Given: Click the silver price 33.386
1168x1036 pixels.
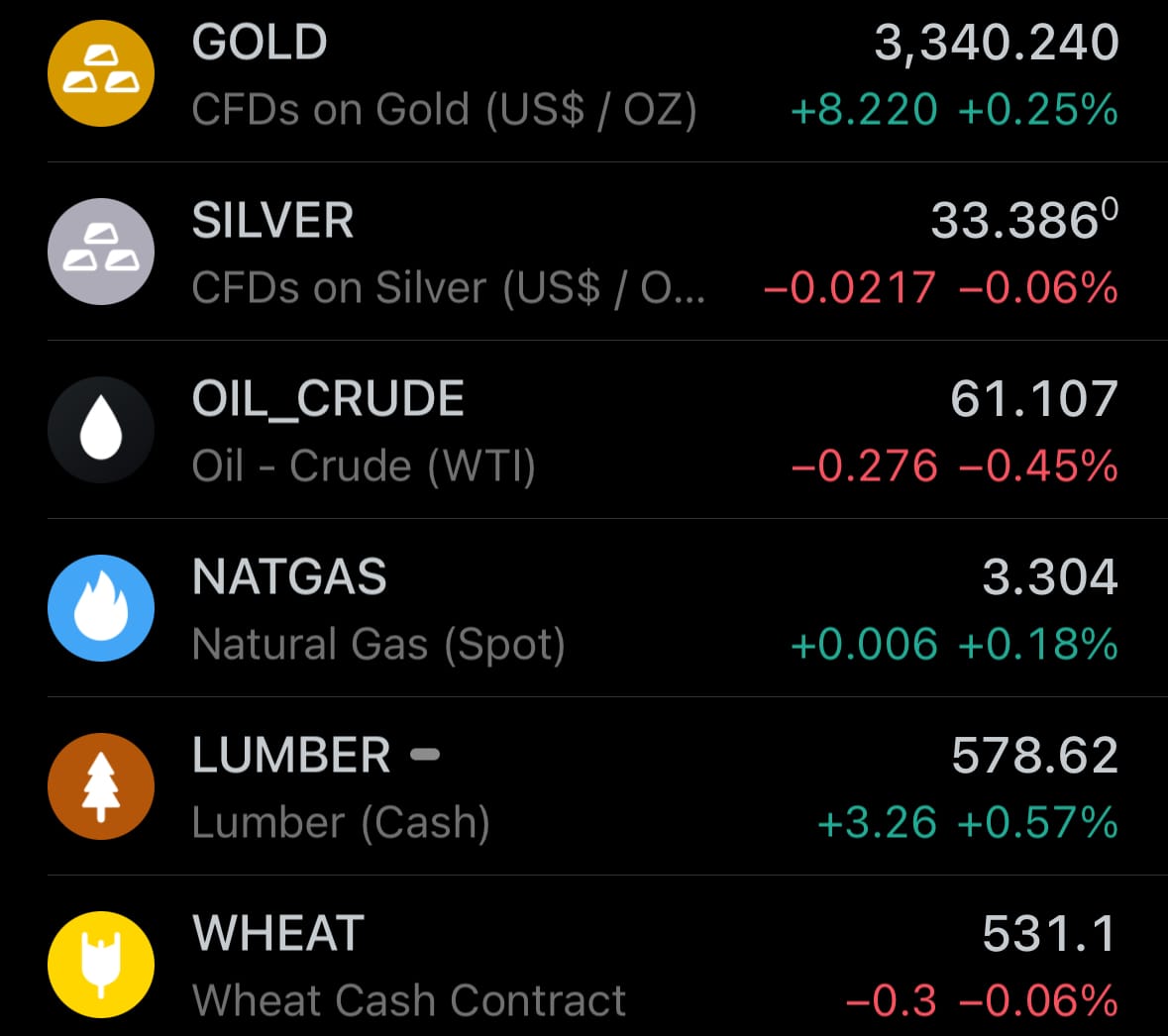Looking at the screenshot, I should click(1024, 220).
